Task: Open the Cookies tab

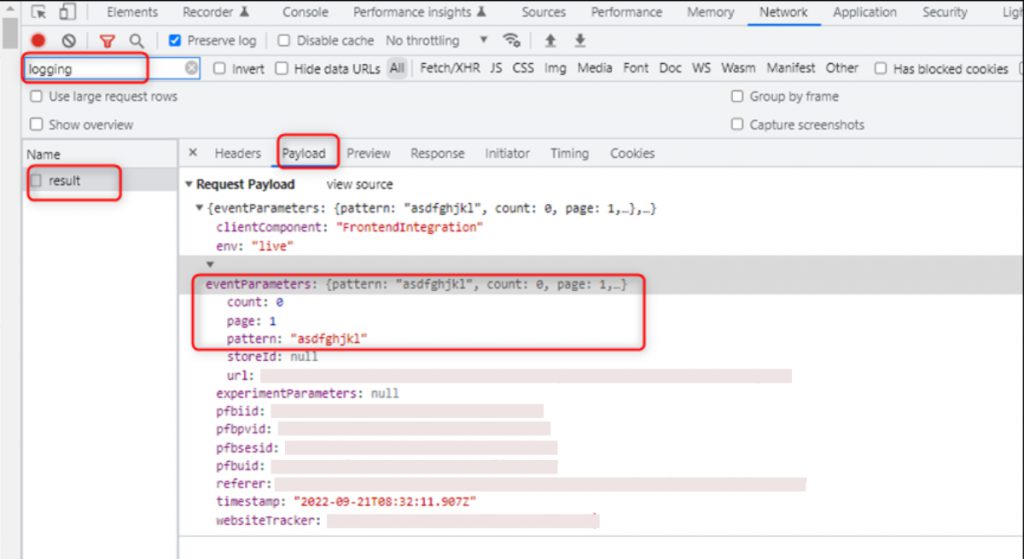Action: (632, 153)
